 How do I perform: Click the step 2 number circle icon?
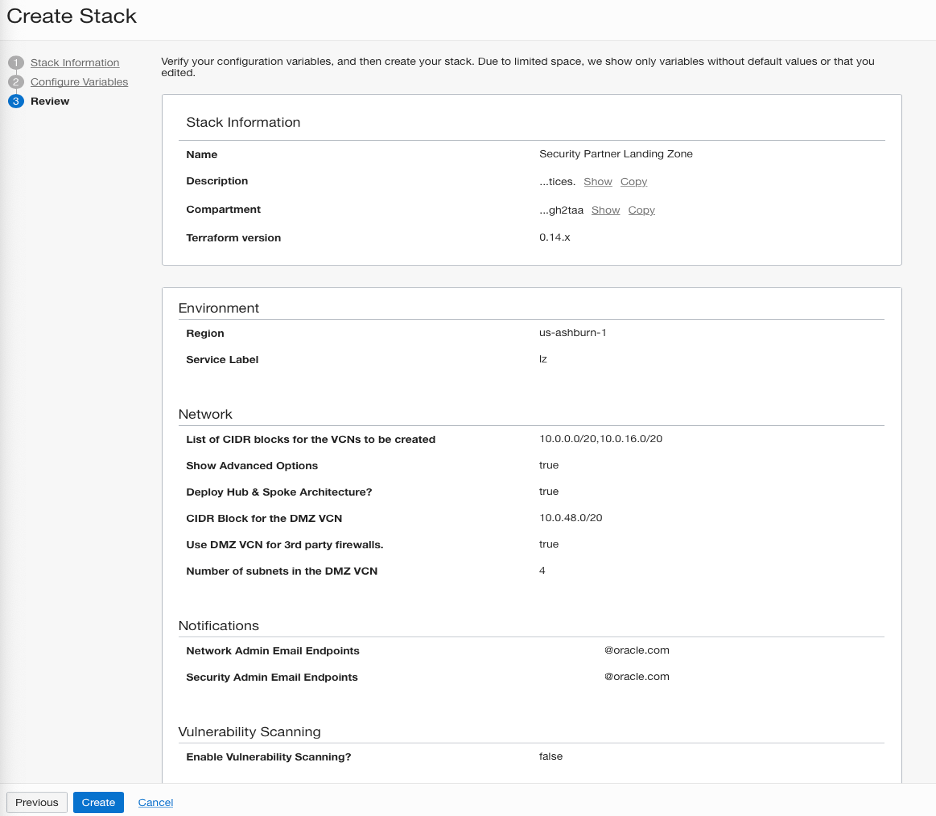[15, 82]
